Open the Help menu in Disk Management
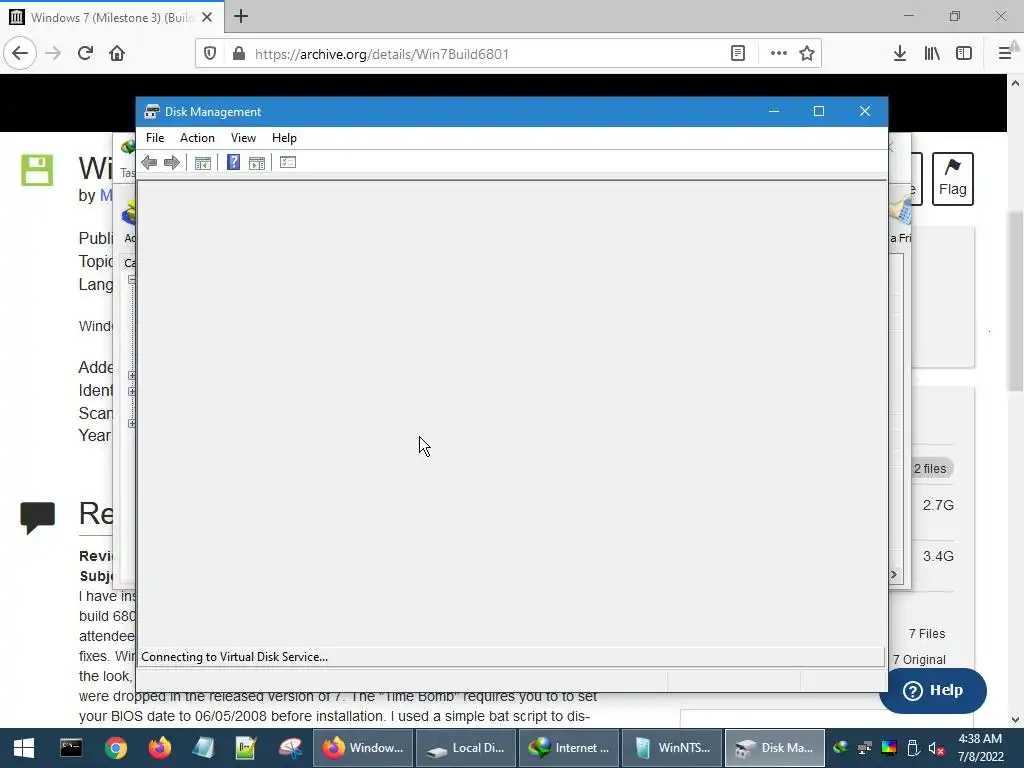Viewport: 1024px width, 768px height. tap(284, 138)
